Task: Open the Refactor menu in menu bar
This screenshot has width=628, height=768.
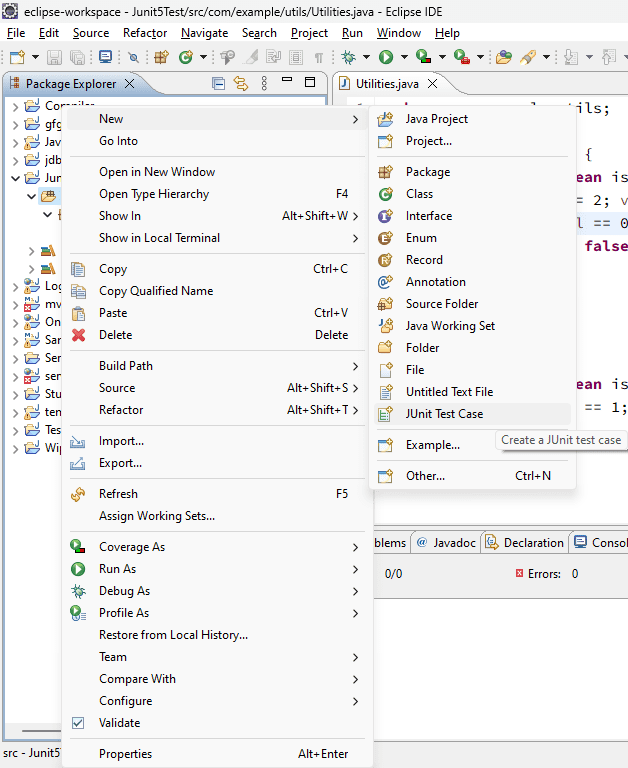Action: click(145, 33)
